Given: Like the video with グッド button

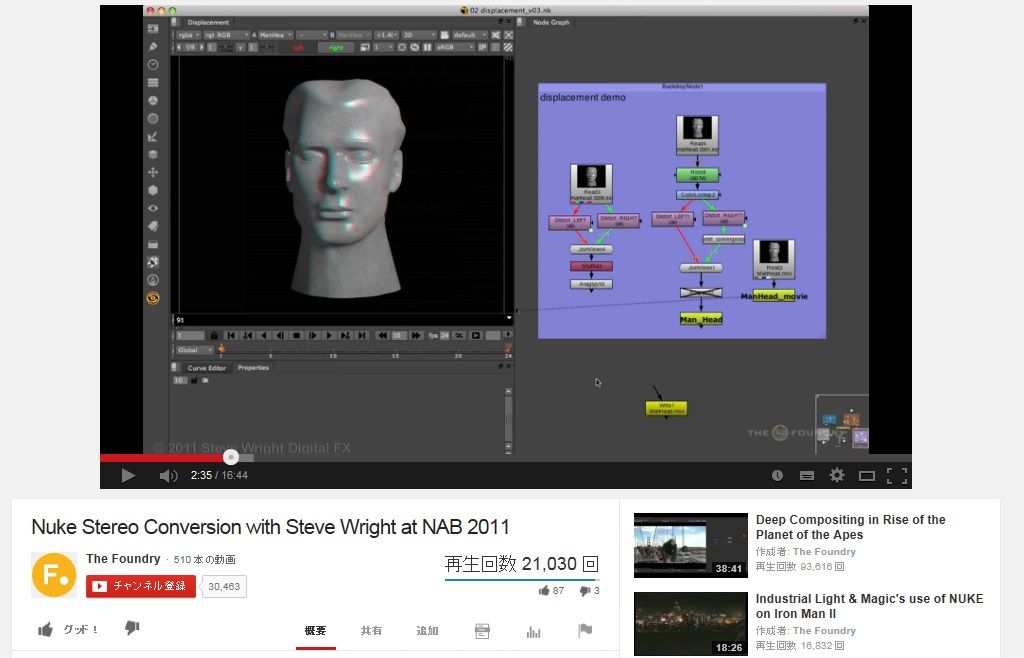Looking at the screenshot, I should tap(69, 629).
